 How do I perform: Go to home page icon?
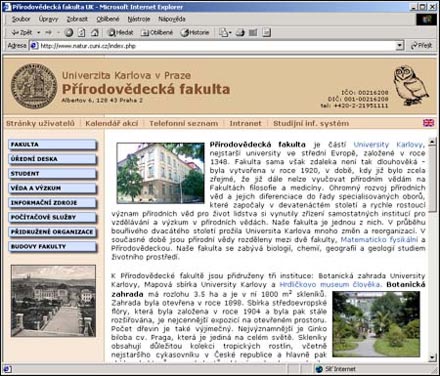pyautogui.click(x=95, y=33)
